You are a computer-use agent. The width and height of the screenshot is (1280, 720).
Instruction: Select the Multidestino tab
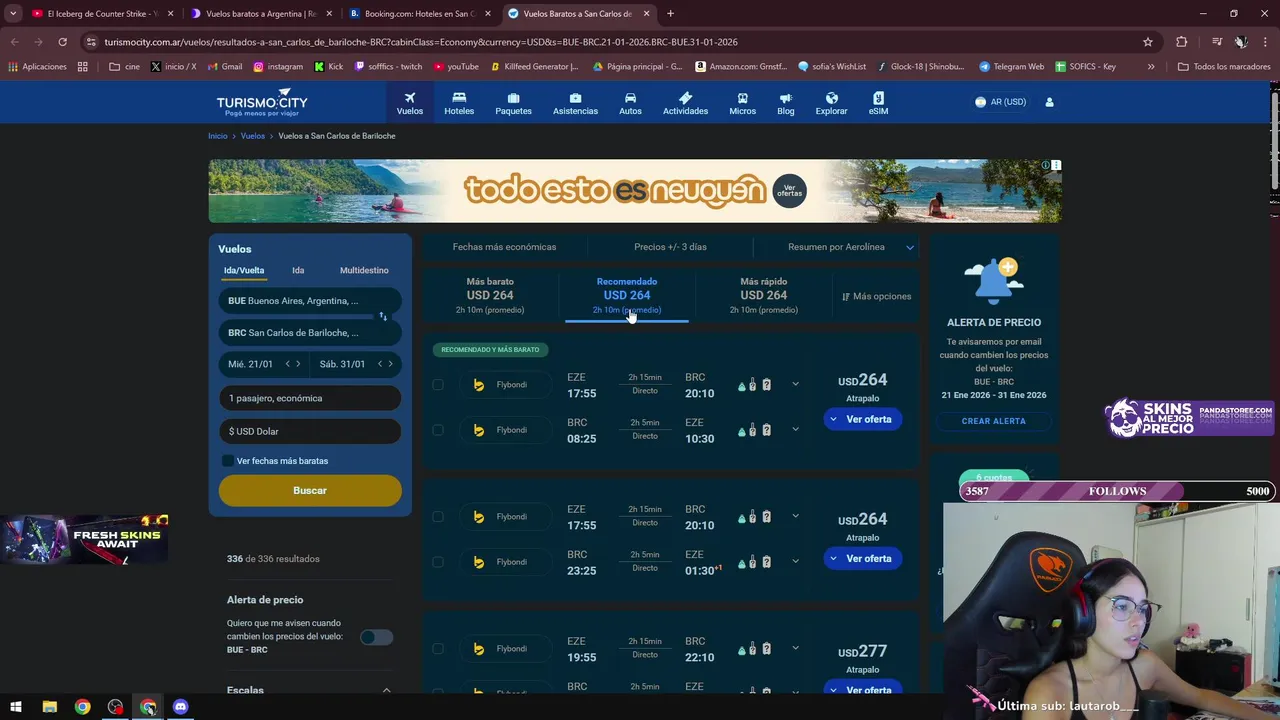point(364,271)
